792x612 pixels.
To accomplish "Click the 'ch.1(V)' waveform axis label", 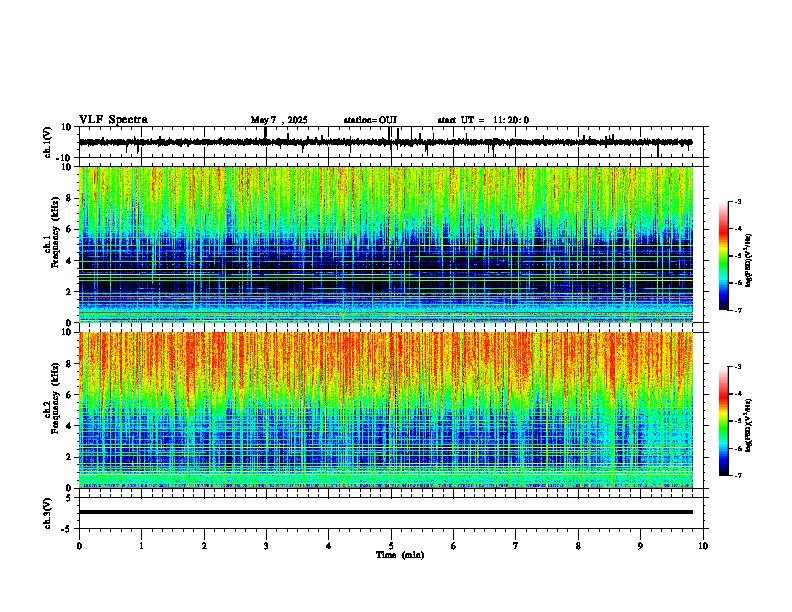I will pos(47,142).
